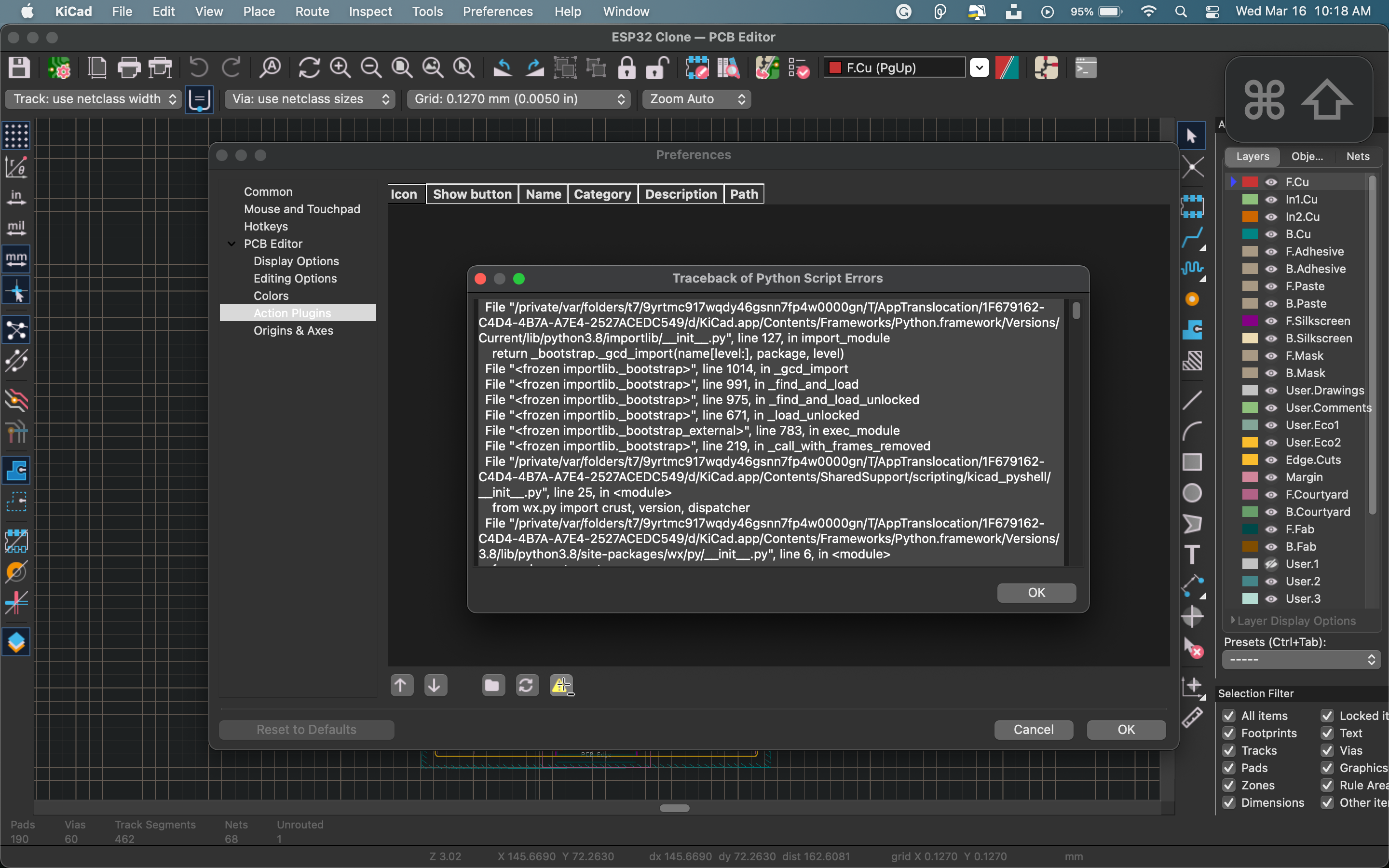1389x868 pixels.
Task: Select the Text tool in right toolbar
Action: click(1193, 555)
